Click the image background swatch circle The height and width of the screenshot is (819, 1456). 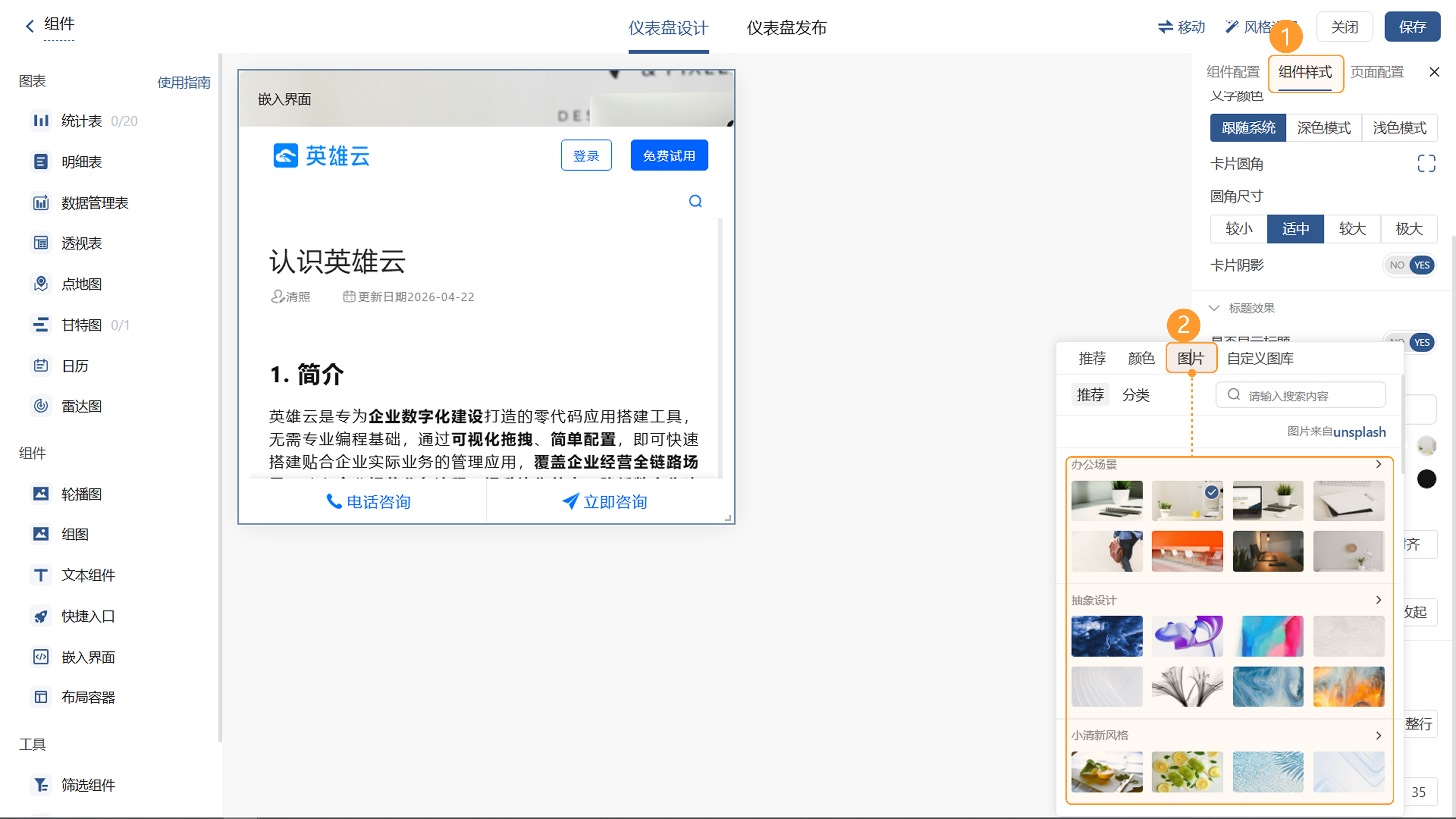[1426, 446]
